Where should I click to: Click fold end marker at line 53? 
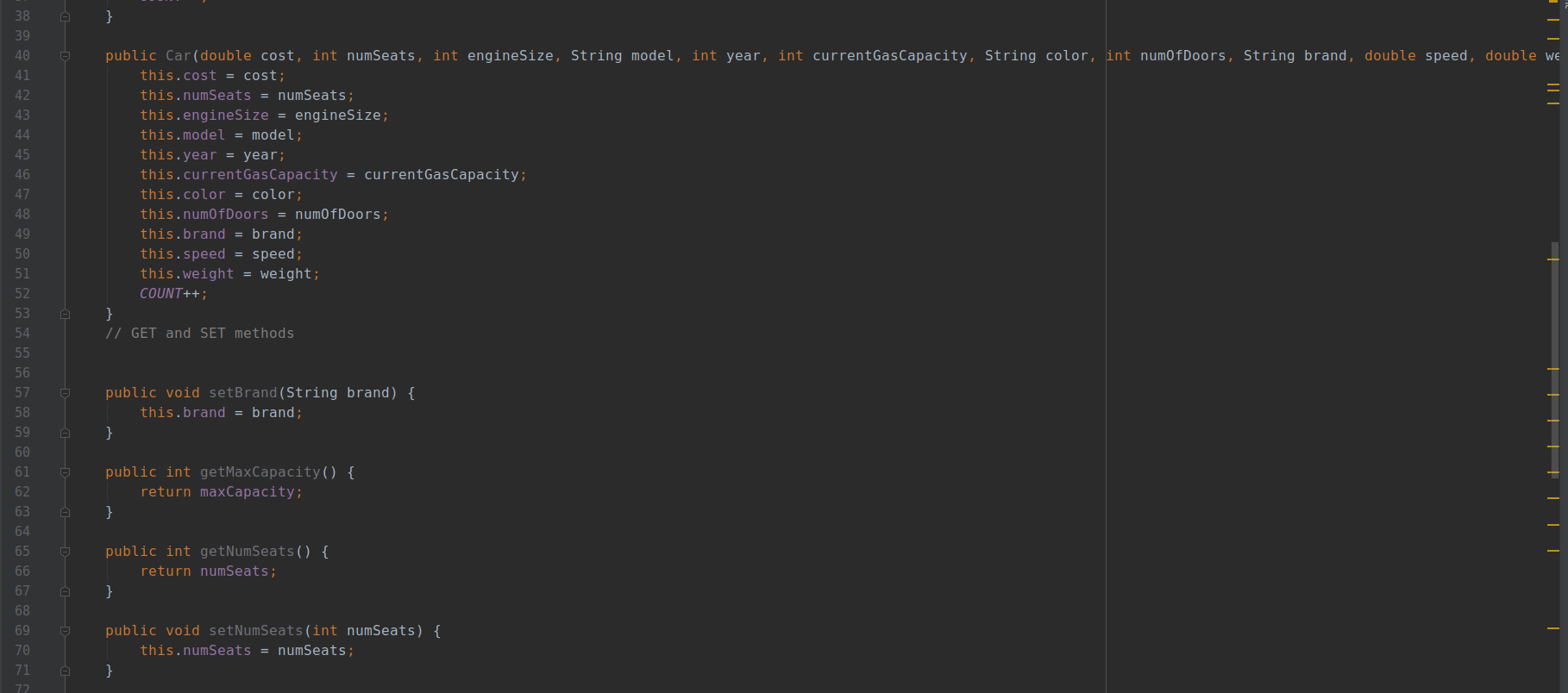(65, 314)
